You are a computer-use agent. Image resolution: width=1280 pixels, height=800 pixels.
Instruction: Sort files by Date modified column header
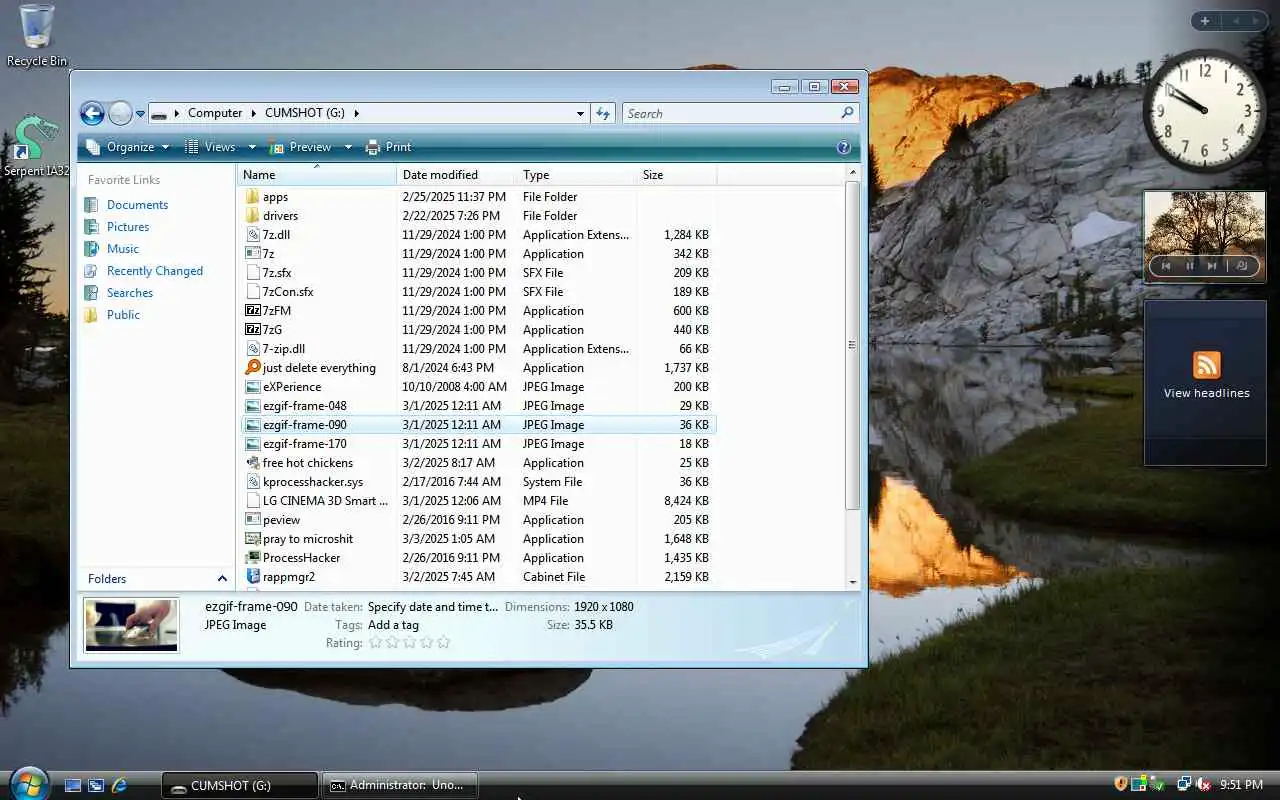pyautogui.click(x=456, y=175)
